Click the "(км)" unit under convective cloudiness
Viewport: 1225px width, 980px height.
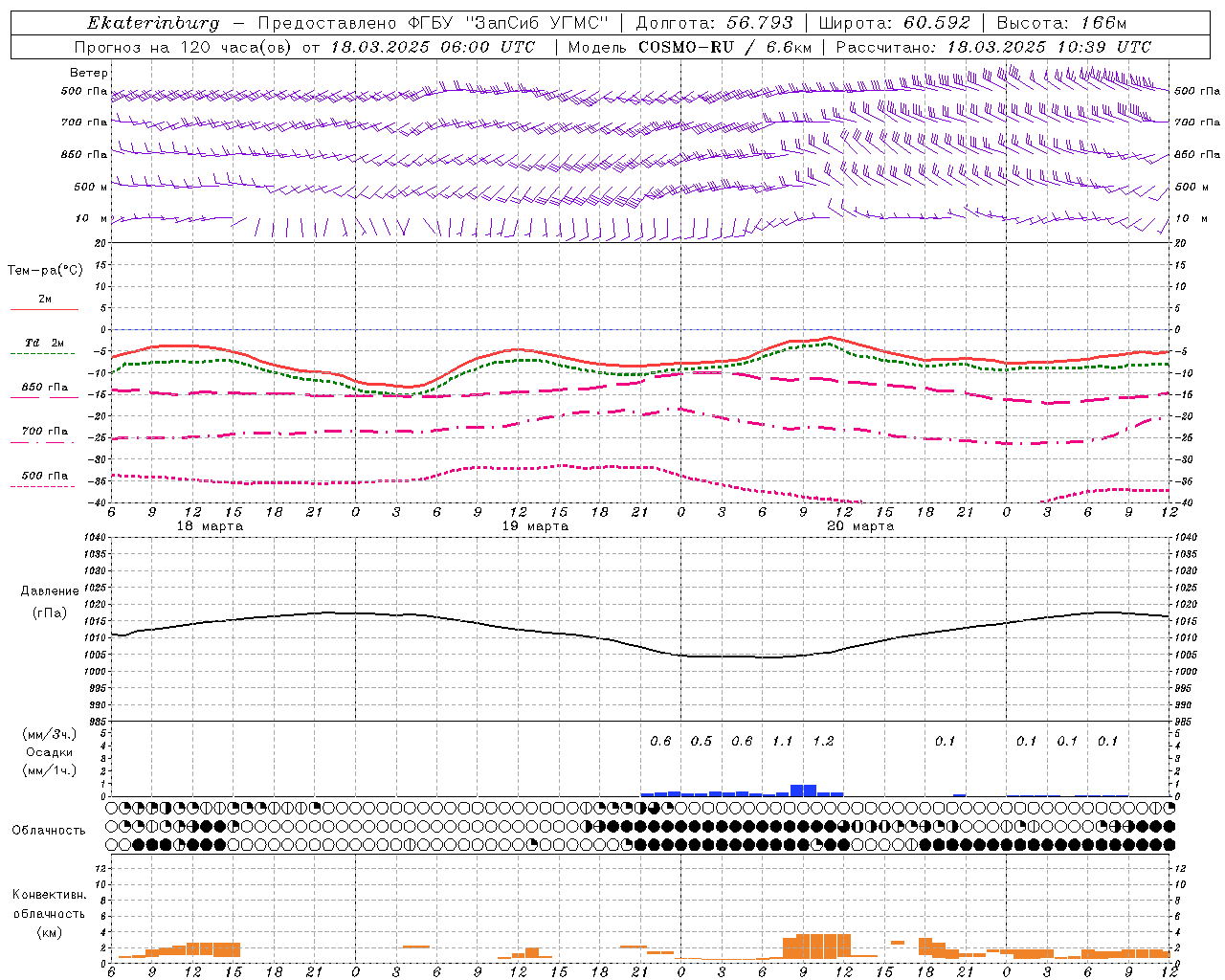[49, 933]
